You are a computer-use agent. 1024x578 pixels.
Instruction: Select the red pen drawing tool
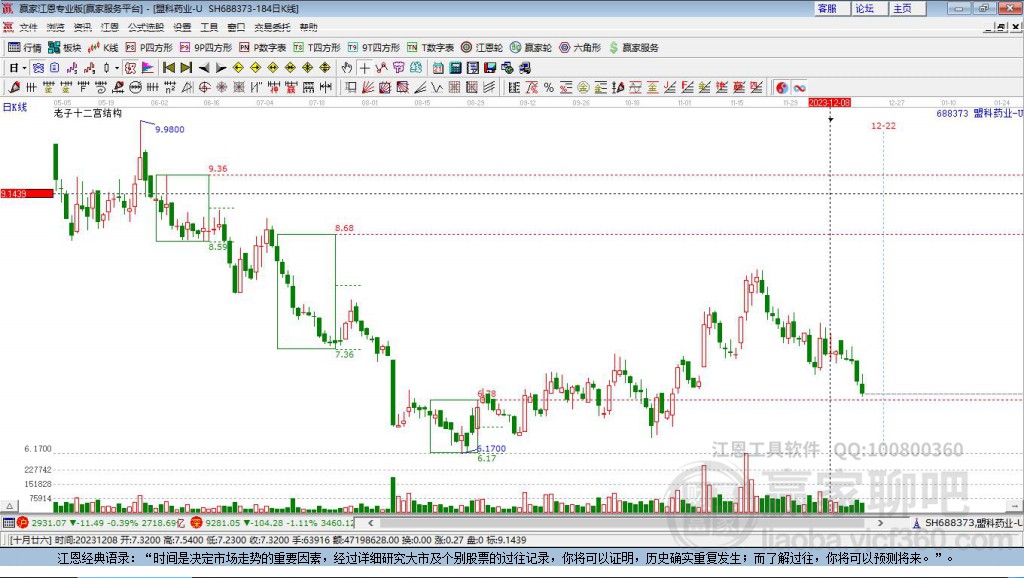[x=14, y=88]
